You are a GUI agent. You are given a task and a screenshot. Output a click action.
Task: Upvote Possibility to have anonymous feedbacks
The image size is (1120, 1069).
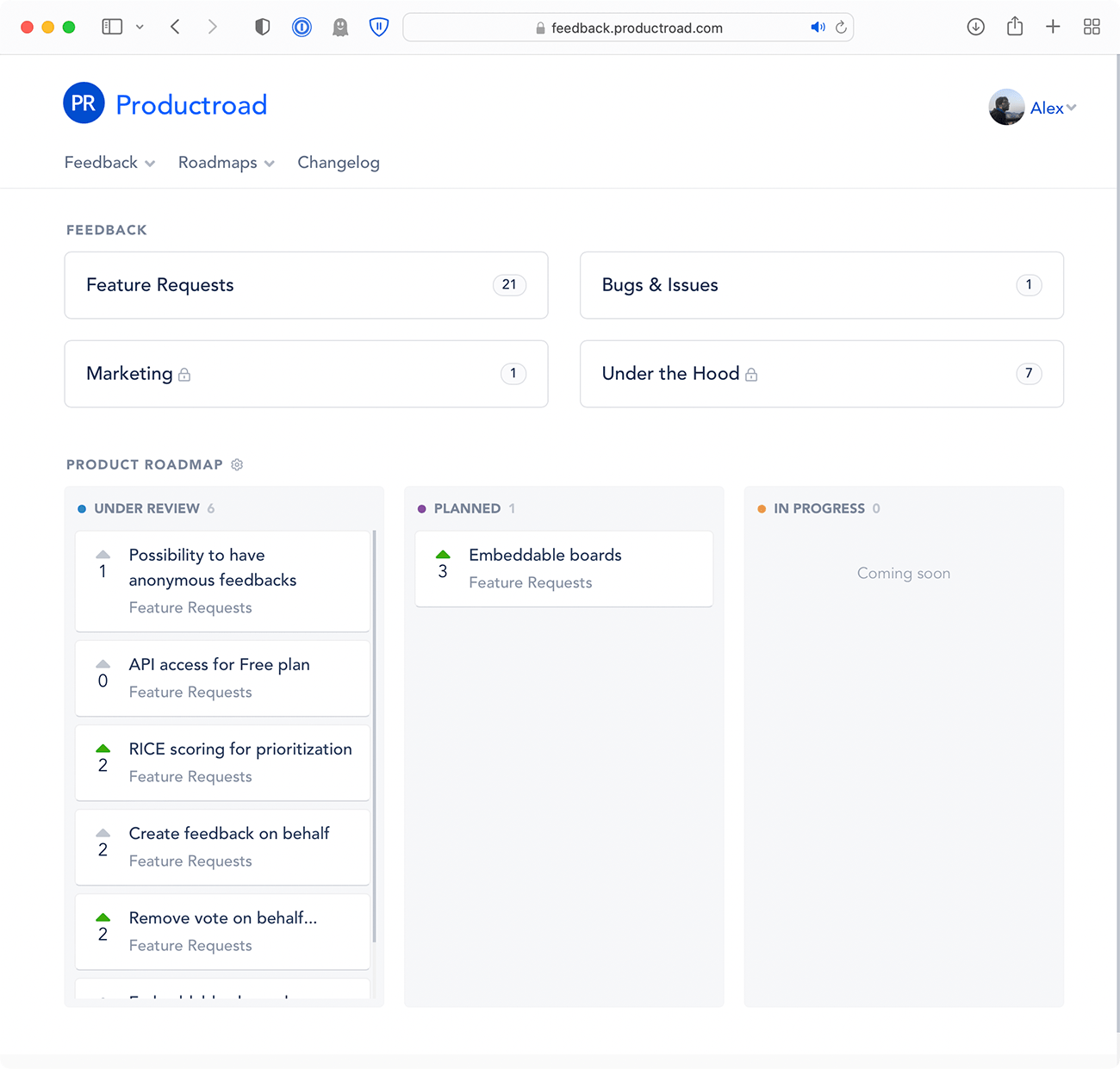point(103,555)
